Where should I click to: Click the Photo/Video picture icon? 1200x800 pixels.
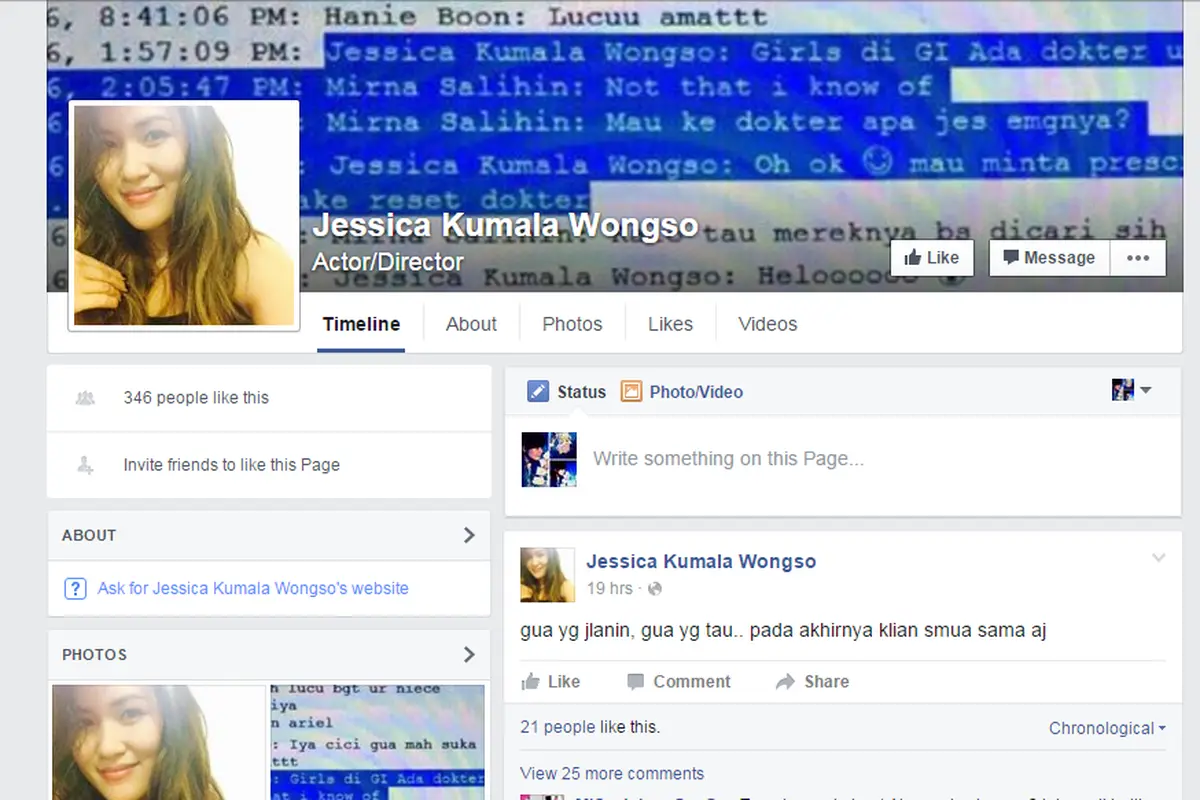pos(631,392)
